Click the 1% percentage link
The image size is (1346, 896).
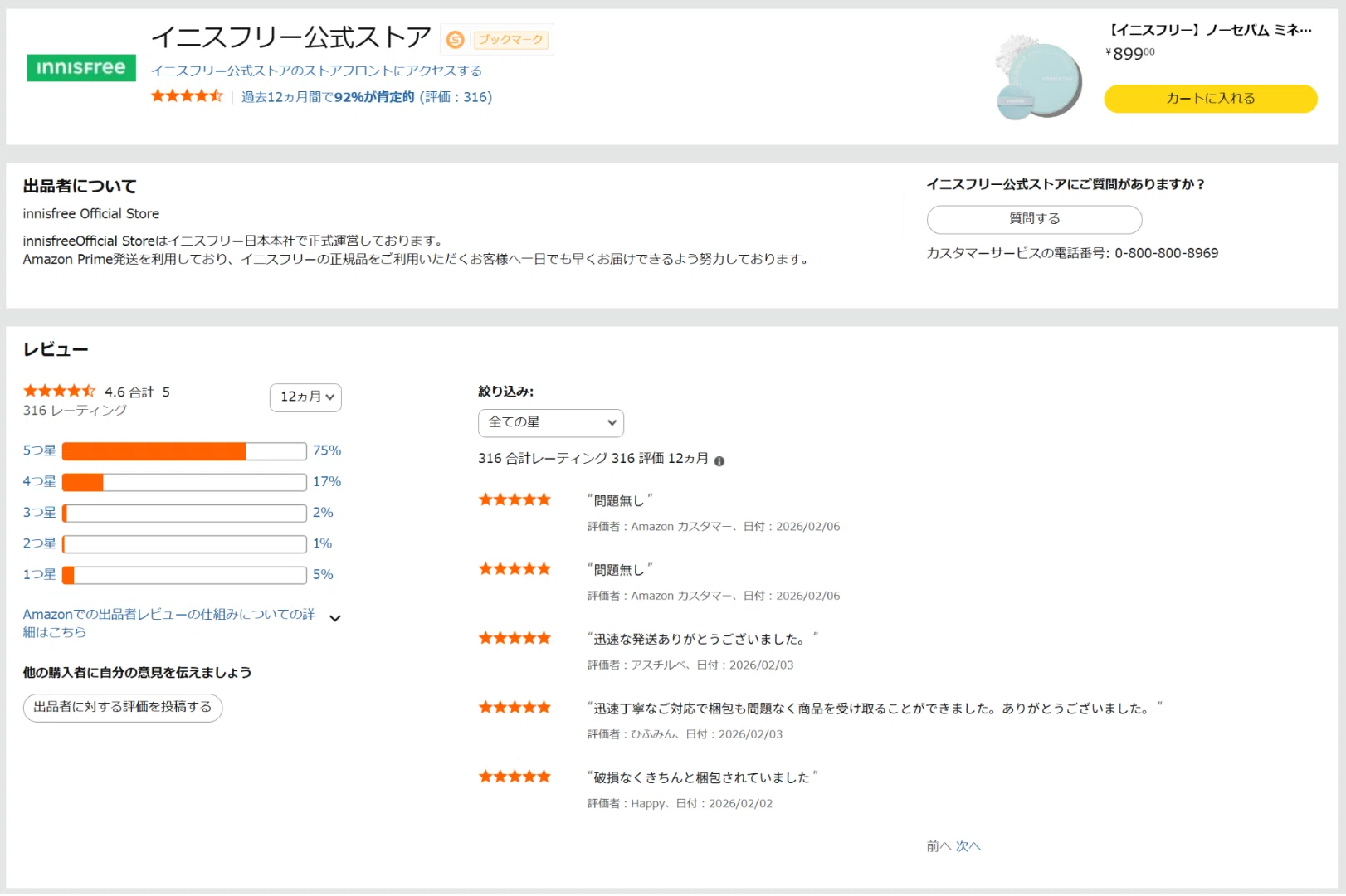tap(322, 543)
